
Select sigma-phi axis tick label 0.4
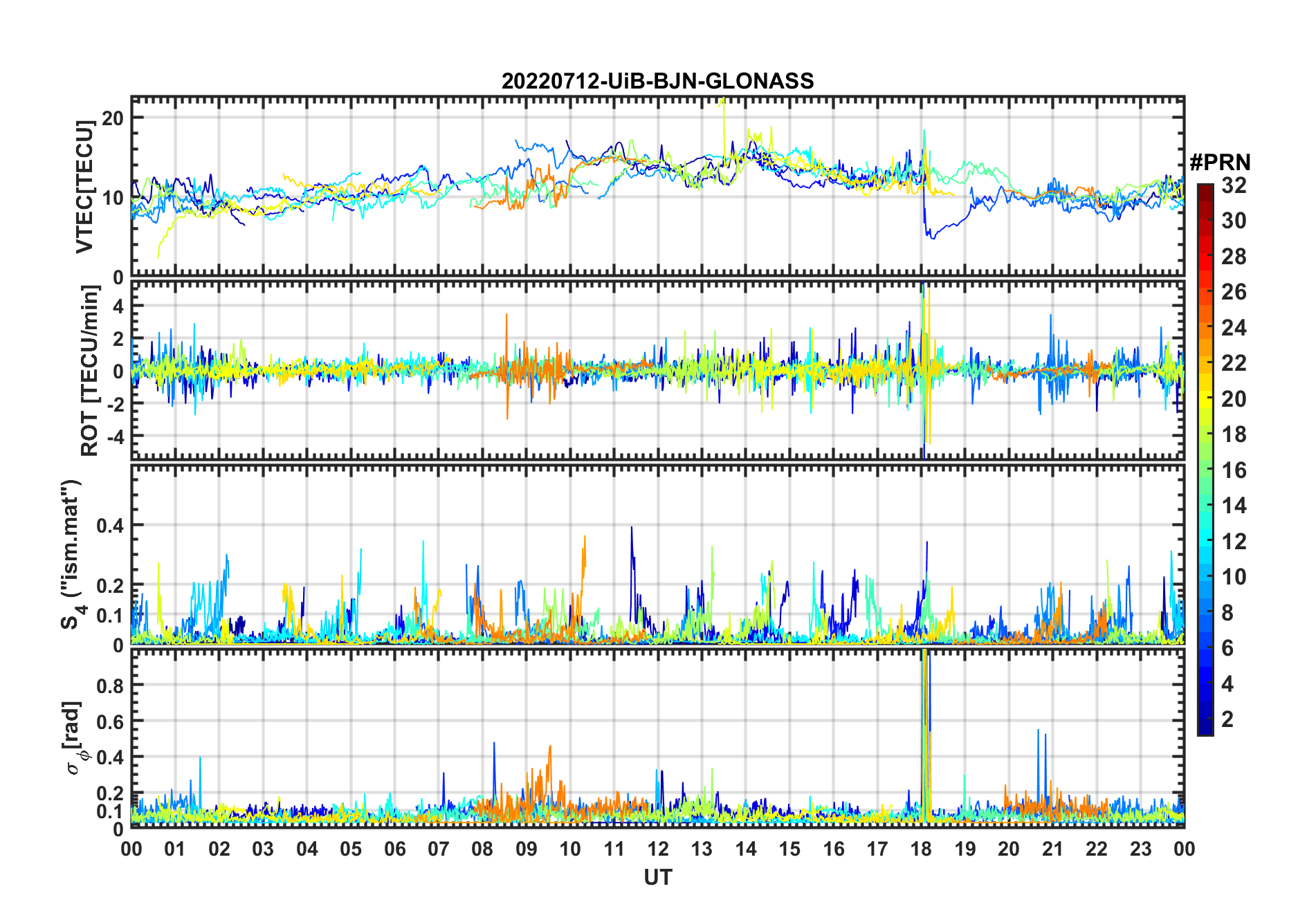110,757
